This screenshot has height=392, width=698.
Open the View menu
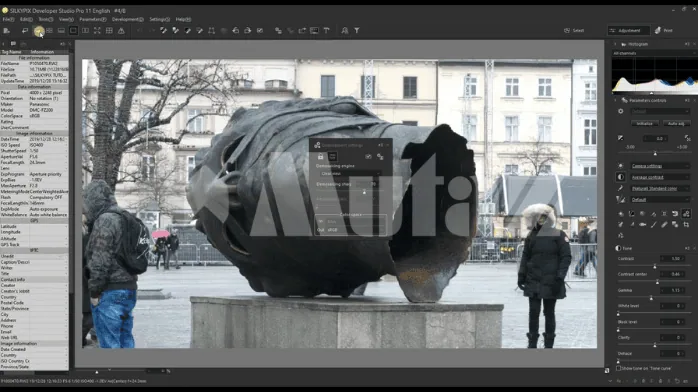click(x=66, y=20)
